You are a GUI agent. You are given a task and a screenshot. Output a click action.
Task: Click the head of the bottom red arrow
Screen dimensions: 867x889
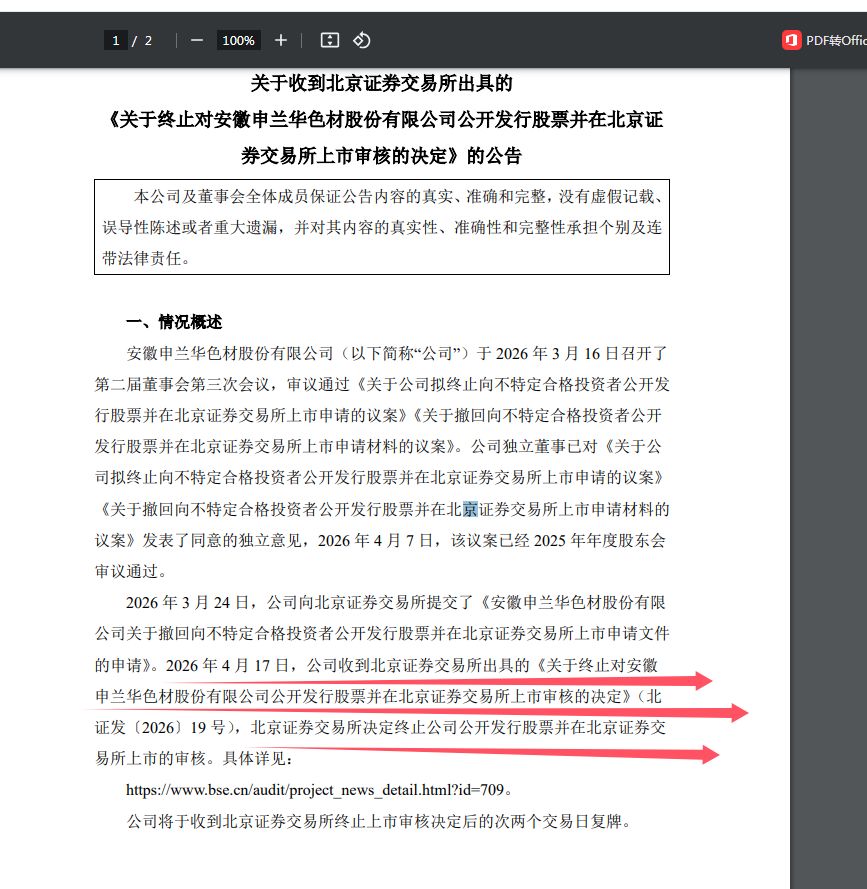(714, 754)
